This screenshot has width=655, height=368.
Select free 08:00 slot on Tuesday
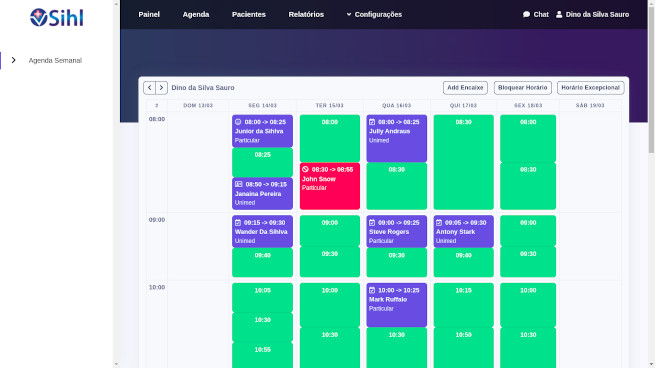pyautogui.click(x=330, y=138)
